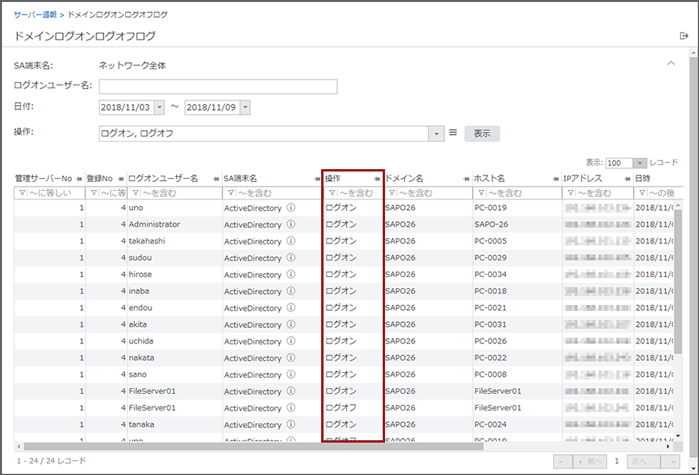
Task: Collapse the search conditions panel chevron
Action: pos(671,63)
